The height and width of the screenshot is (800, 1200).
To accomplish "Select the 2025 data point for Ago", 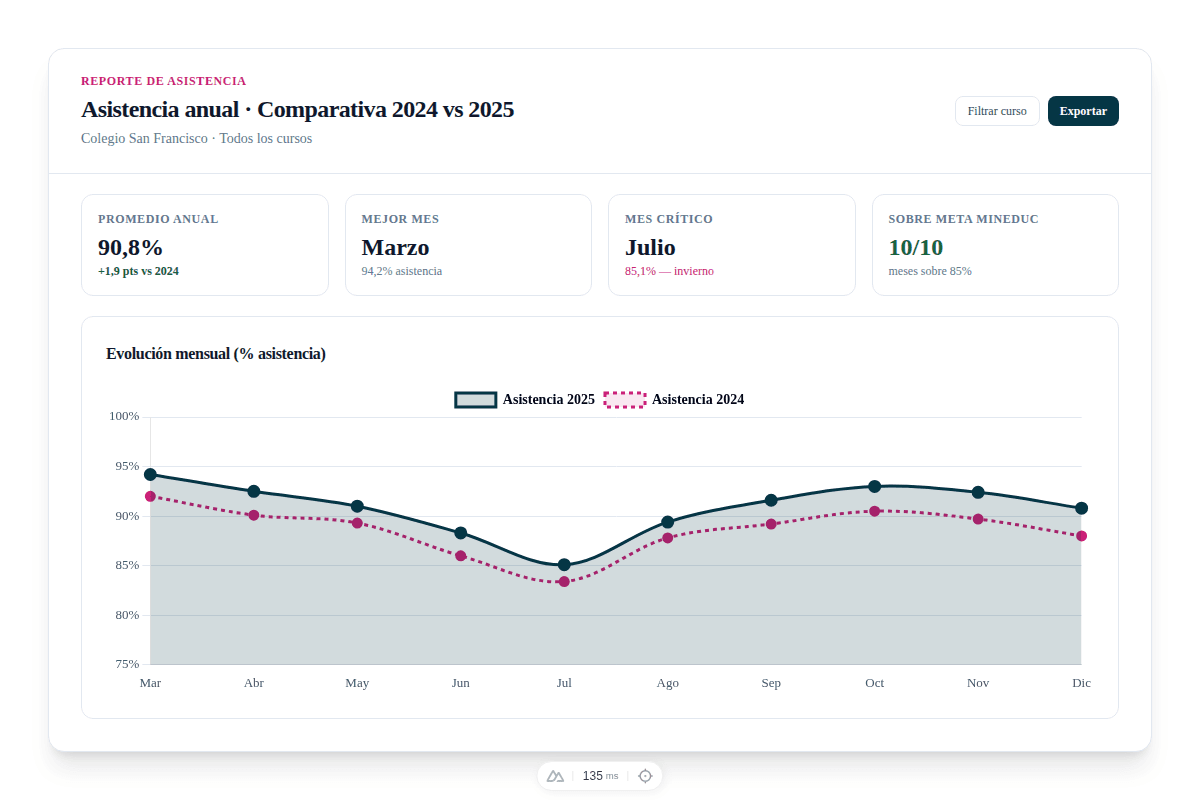I will click(668, 522).
